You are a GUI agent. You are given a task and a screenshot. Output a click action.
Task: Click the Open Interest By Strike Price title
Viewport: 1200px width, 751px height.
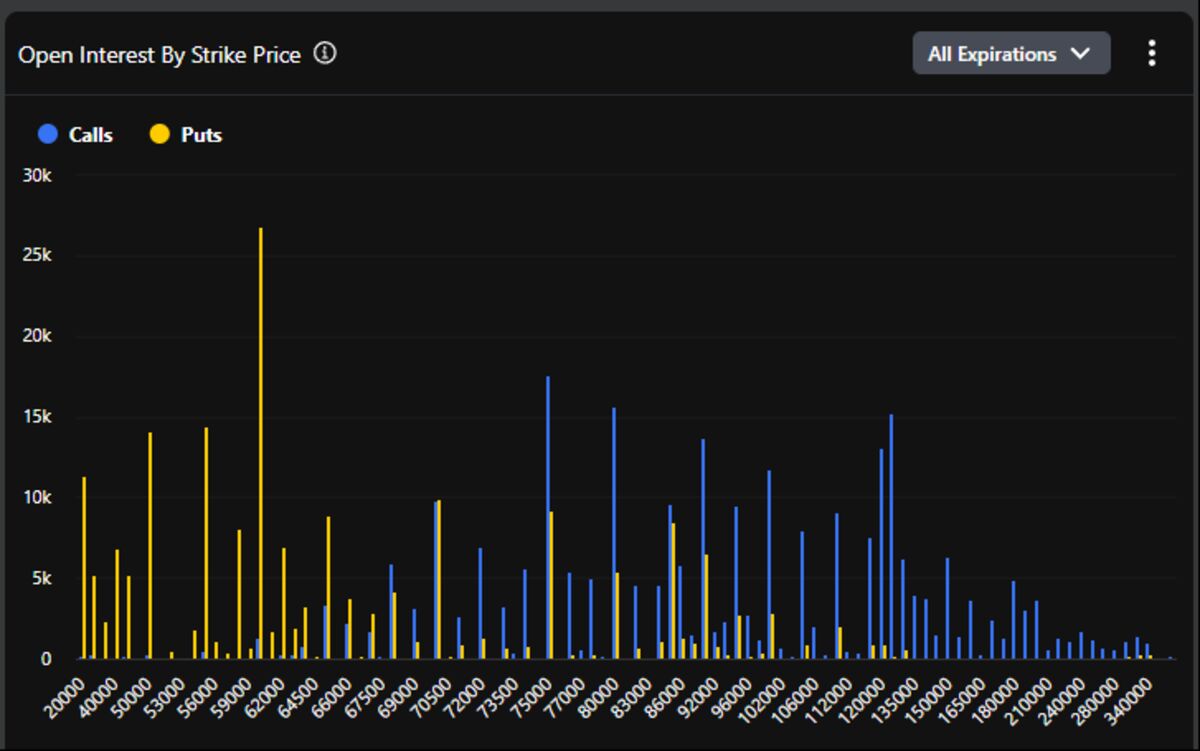(160, 55)
